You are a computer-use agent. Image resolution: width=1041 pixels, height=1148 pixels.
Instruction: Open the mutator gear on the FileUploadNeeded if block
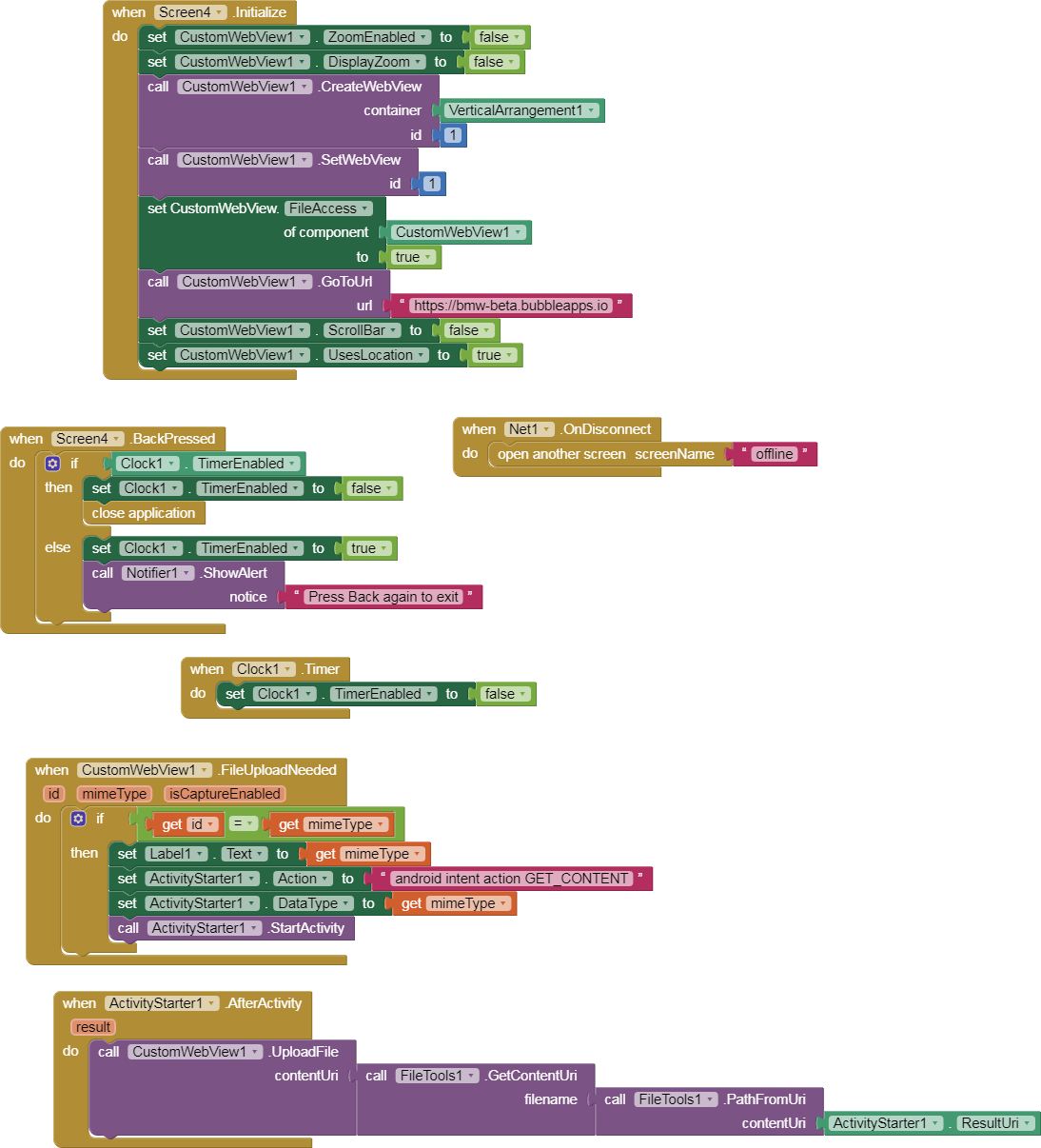pyautogui.click(x=79, y=819)
